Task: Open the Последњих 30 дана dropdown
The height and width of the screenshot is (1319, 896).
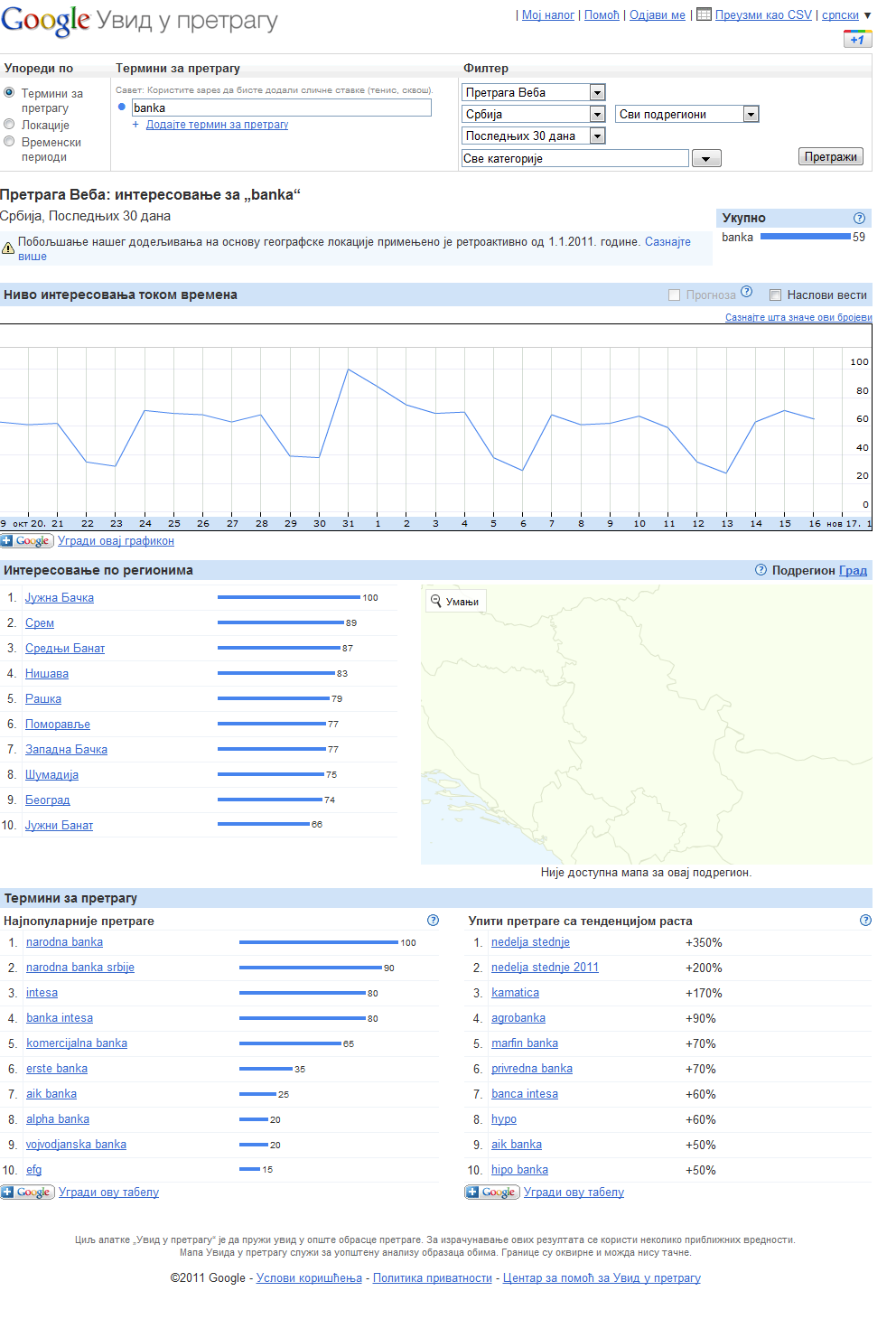Action: [x=533, y=136]
